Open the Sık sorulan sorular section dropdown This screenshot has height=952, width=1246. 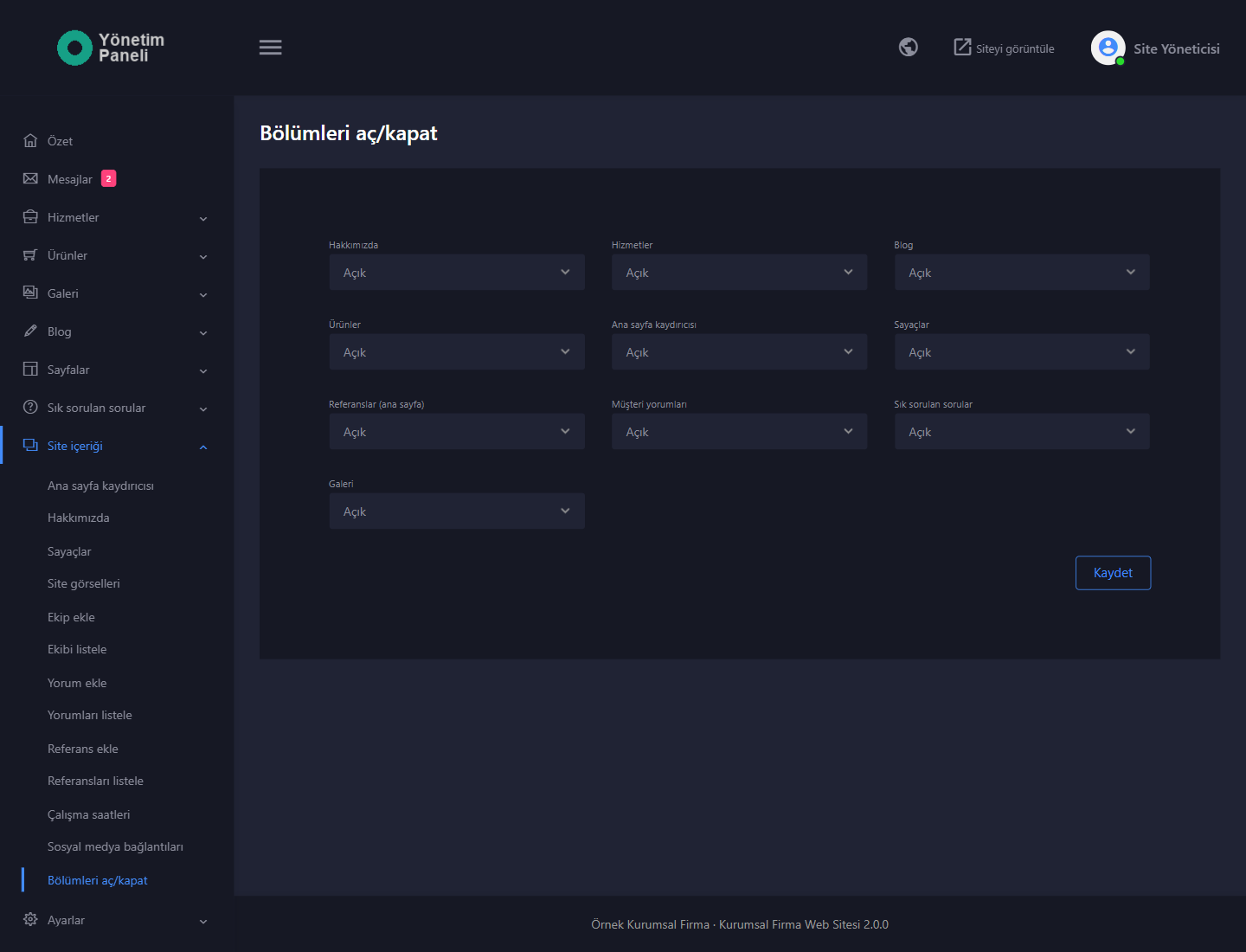[x=1022, y=432]
